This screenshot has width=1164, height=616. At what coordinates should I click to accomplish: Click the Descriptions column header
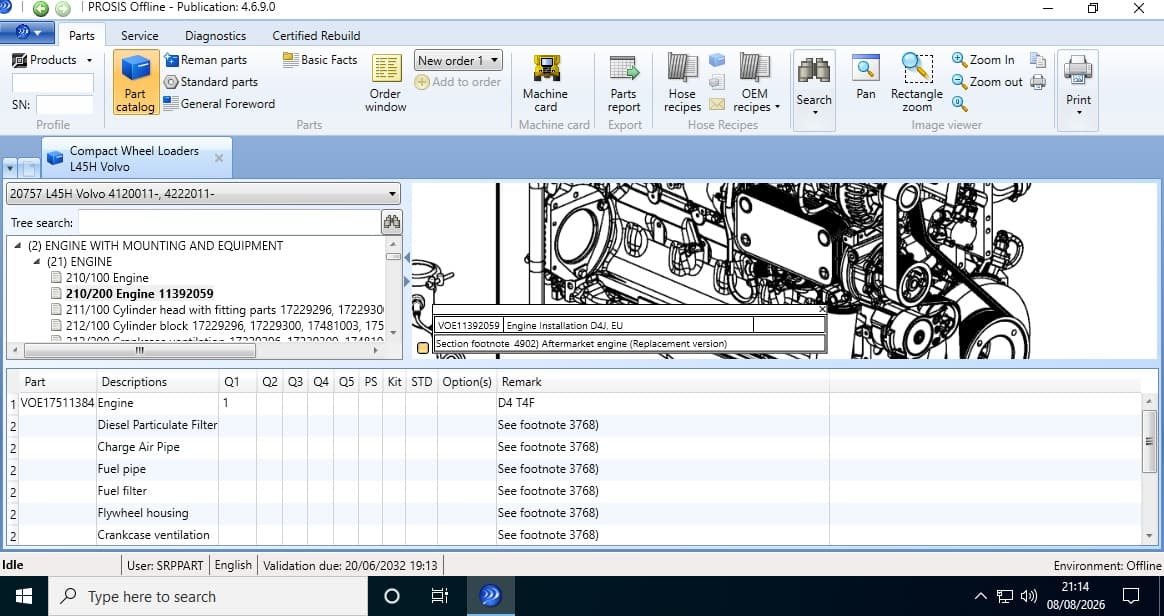pos(134,382)
